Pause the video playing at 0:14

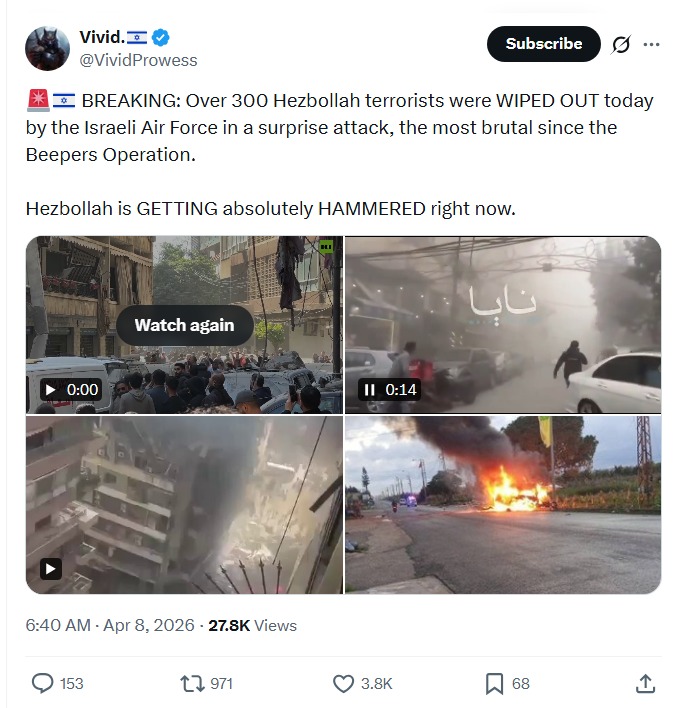[x=369, y=390]
